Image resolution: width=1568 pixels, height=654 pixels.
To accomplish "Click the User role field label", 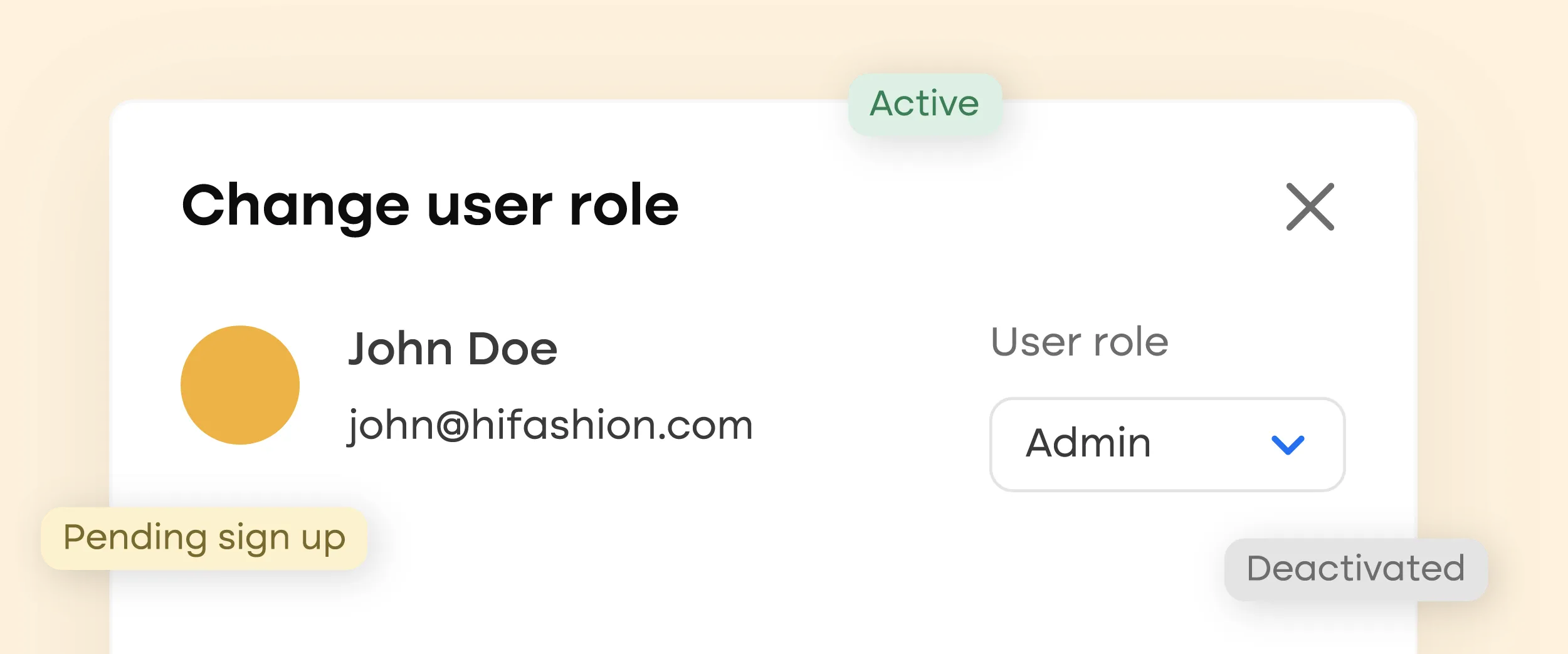I will [x=1080, y=342].
